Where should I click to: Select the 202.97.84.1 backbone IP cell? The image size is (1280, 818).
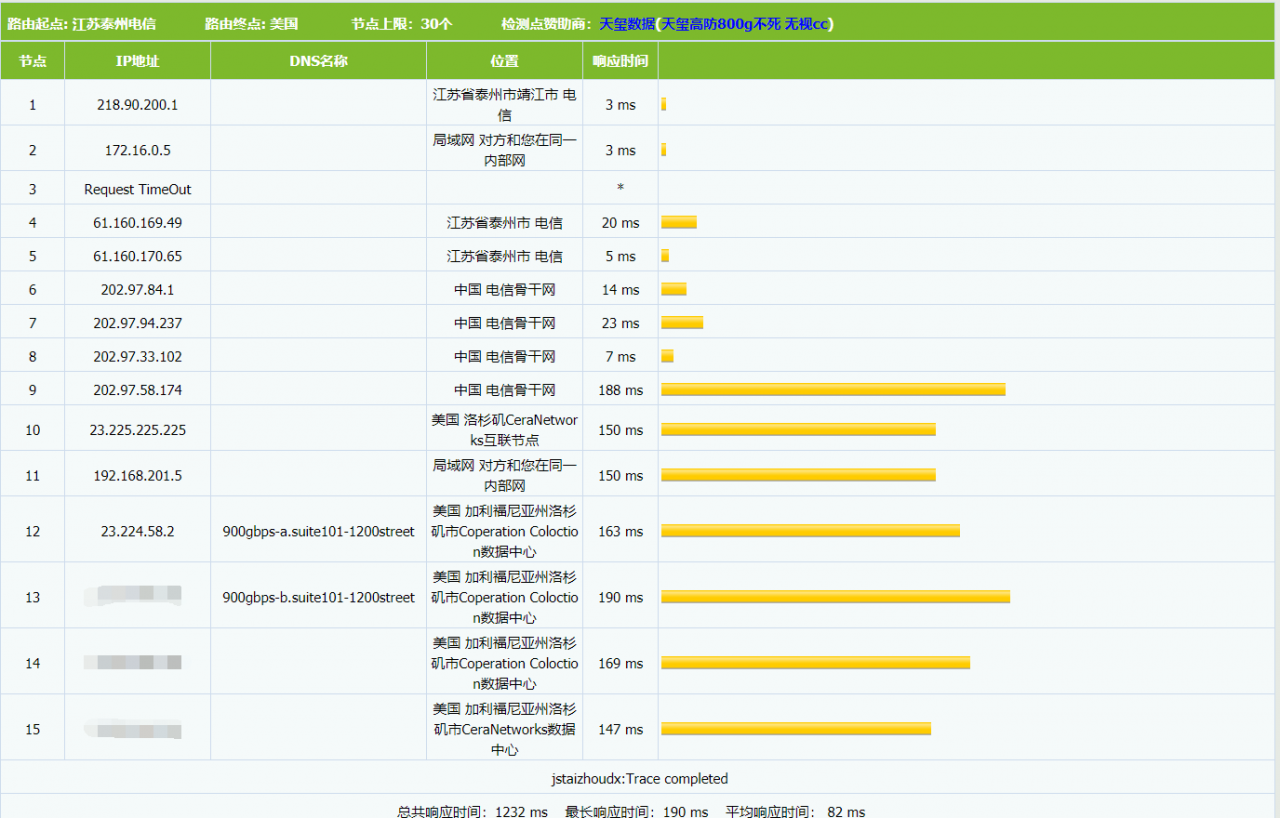pyautogui.click(x=136, y=289)
